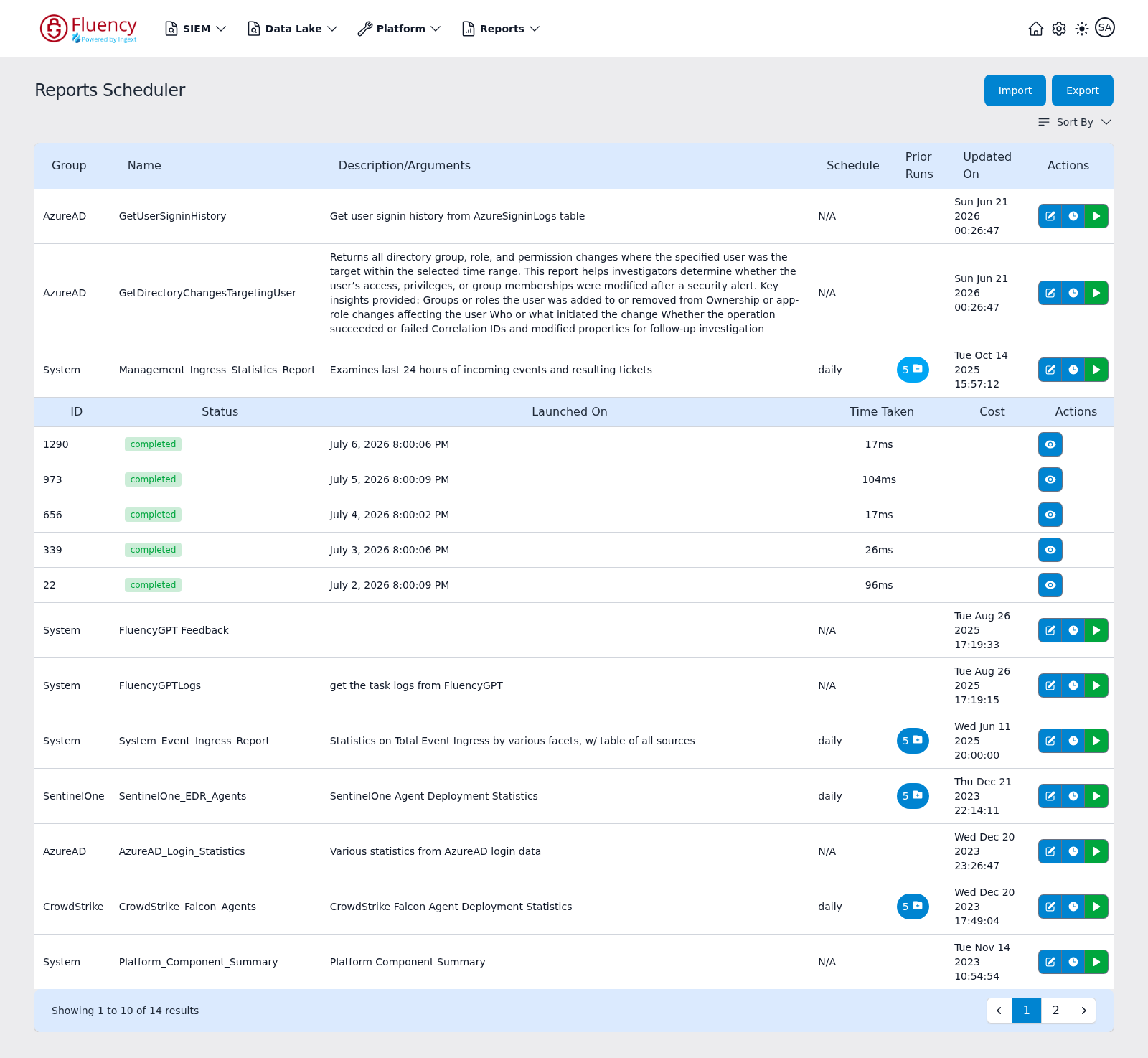1148x1058 pixels.
Task: Click the Import button
Action: click(x=1015, y=90)
